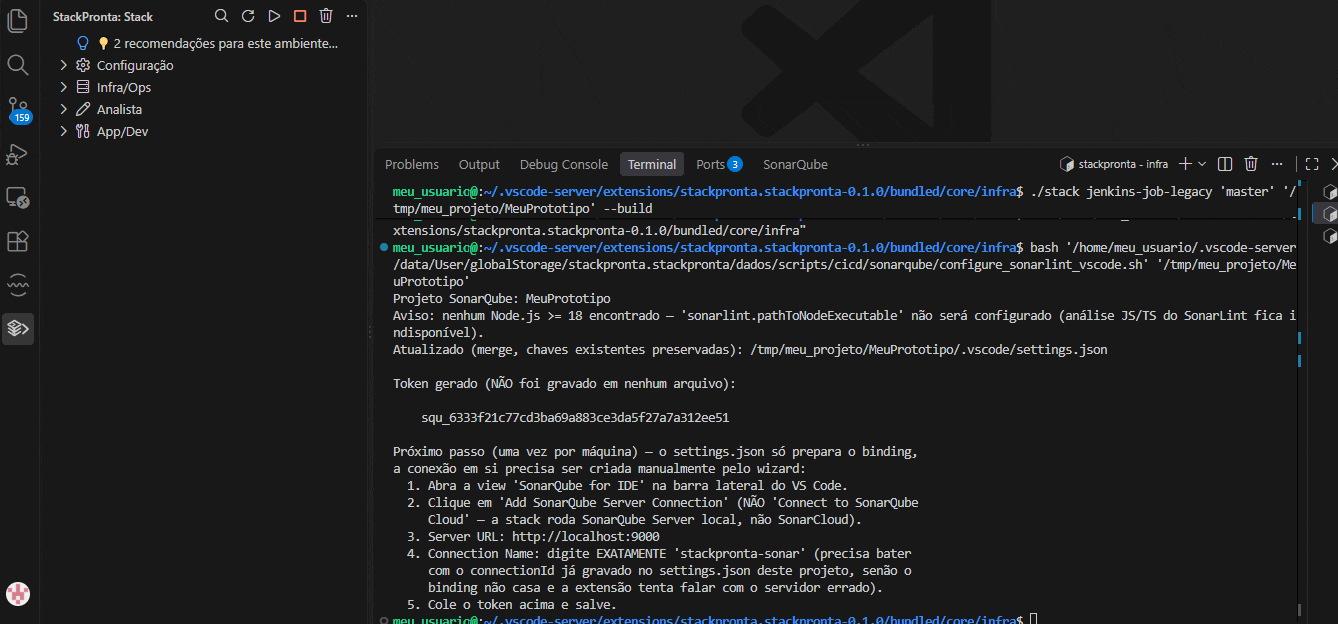Click 'Cole o token acima e salve' line

[512, 605]
